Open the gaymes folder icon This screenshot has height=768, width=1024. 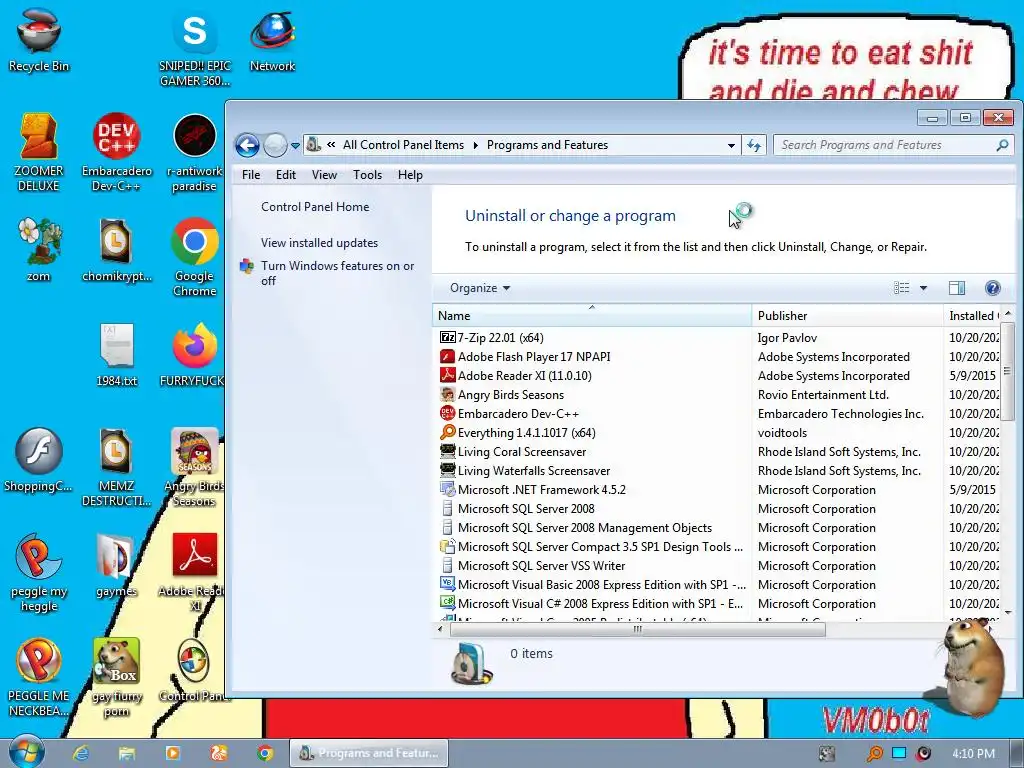116,565
